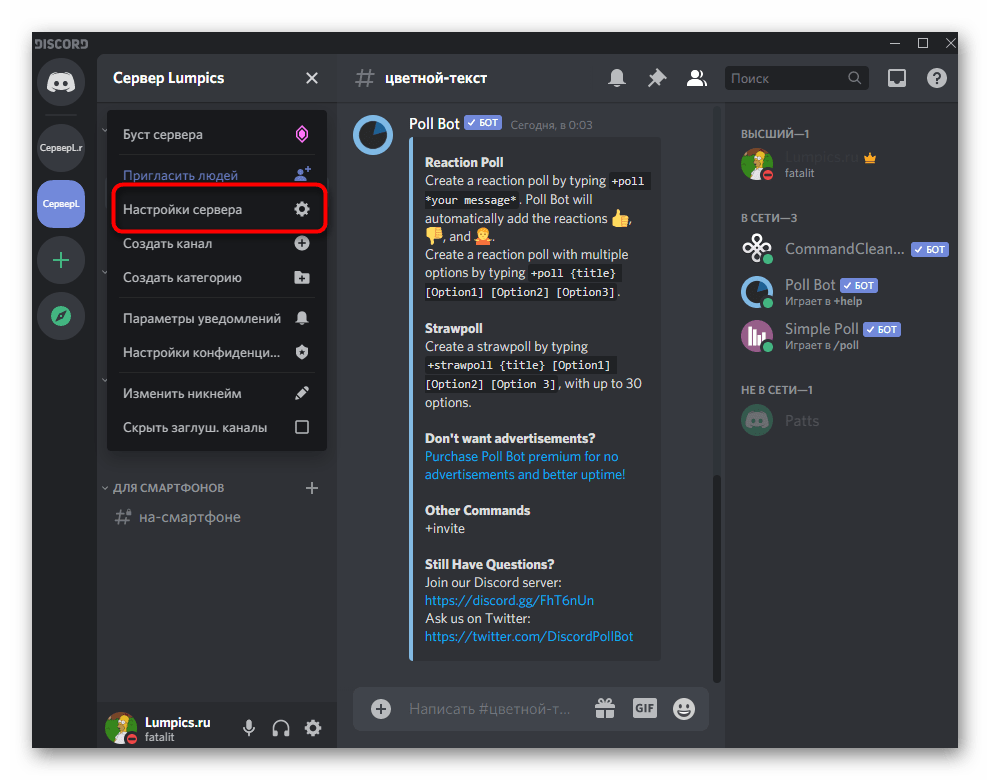Click the attach file plus button

click(x=381, y=709)
